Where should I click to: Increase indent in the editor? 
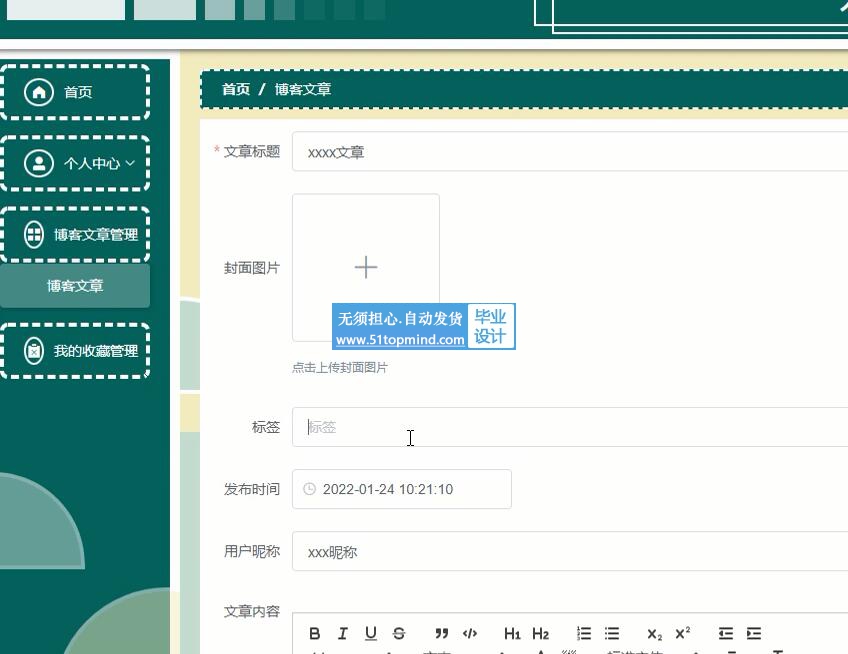[x=754, y=633]
